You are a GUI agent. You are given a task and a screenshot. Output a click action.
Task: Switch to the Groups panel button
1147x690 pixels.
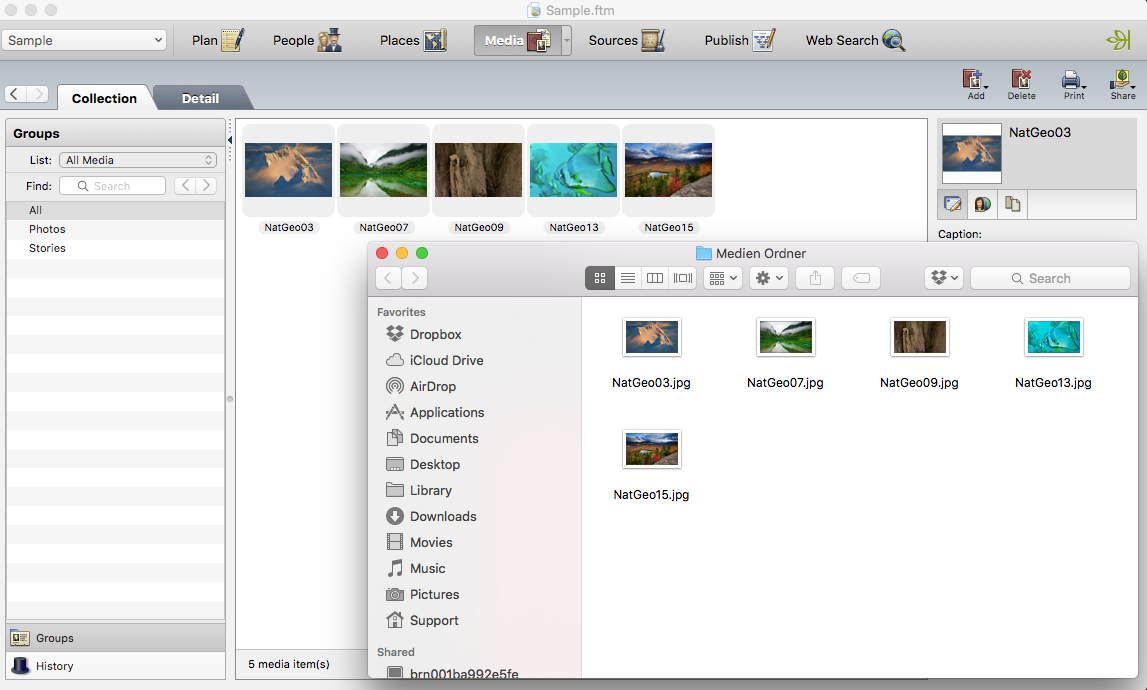[x=116, y=638]
